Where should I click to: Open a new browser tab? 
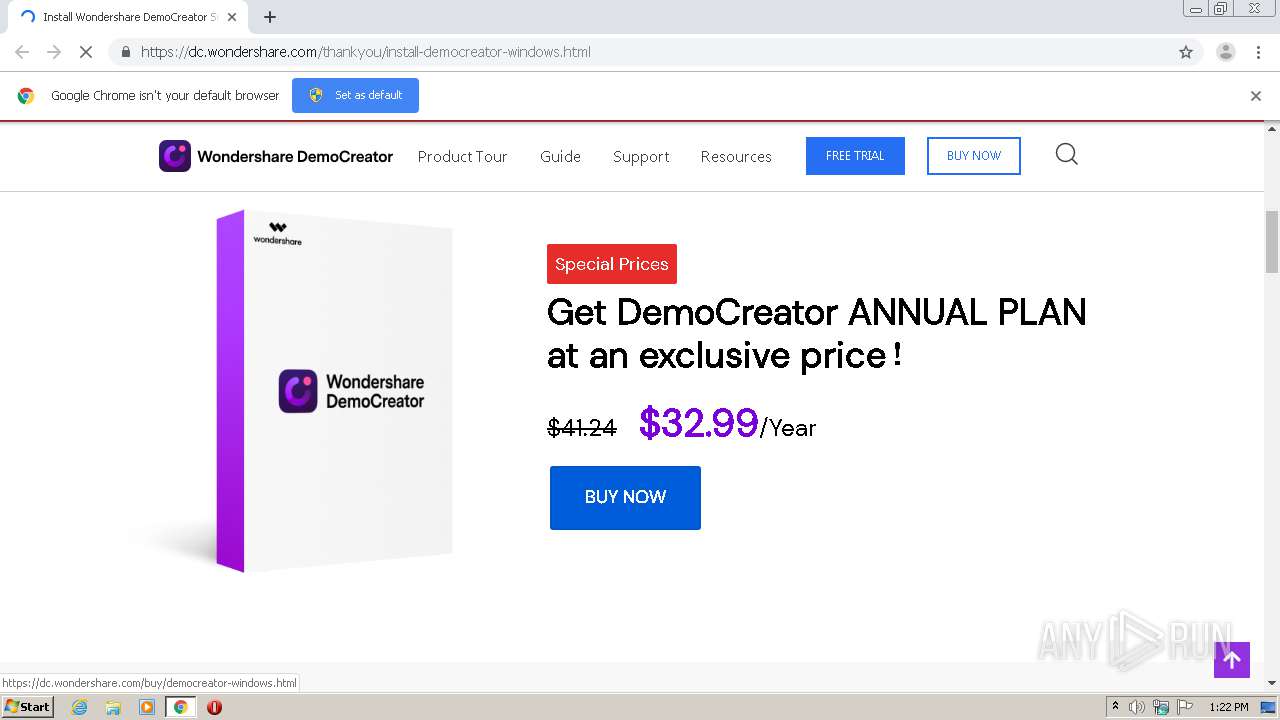click(270, 17)
